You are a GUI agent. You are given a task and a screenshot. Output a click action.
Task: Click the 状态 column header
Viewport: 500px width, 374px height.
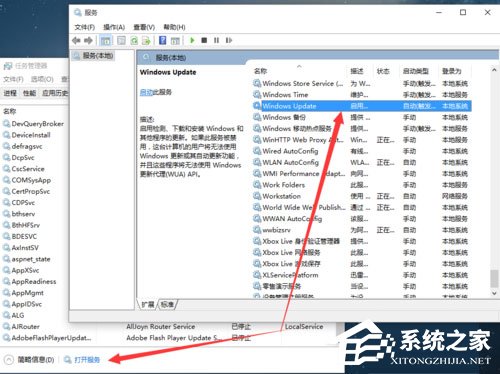383,71
